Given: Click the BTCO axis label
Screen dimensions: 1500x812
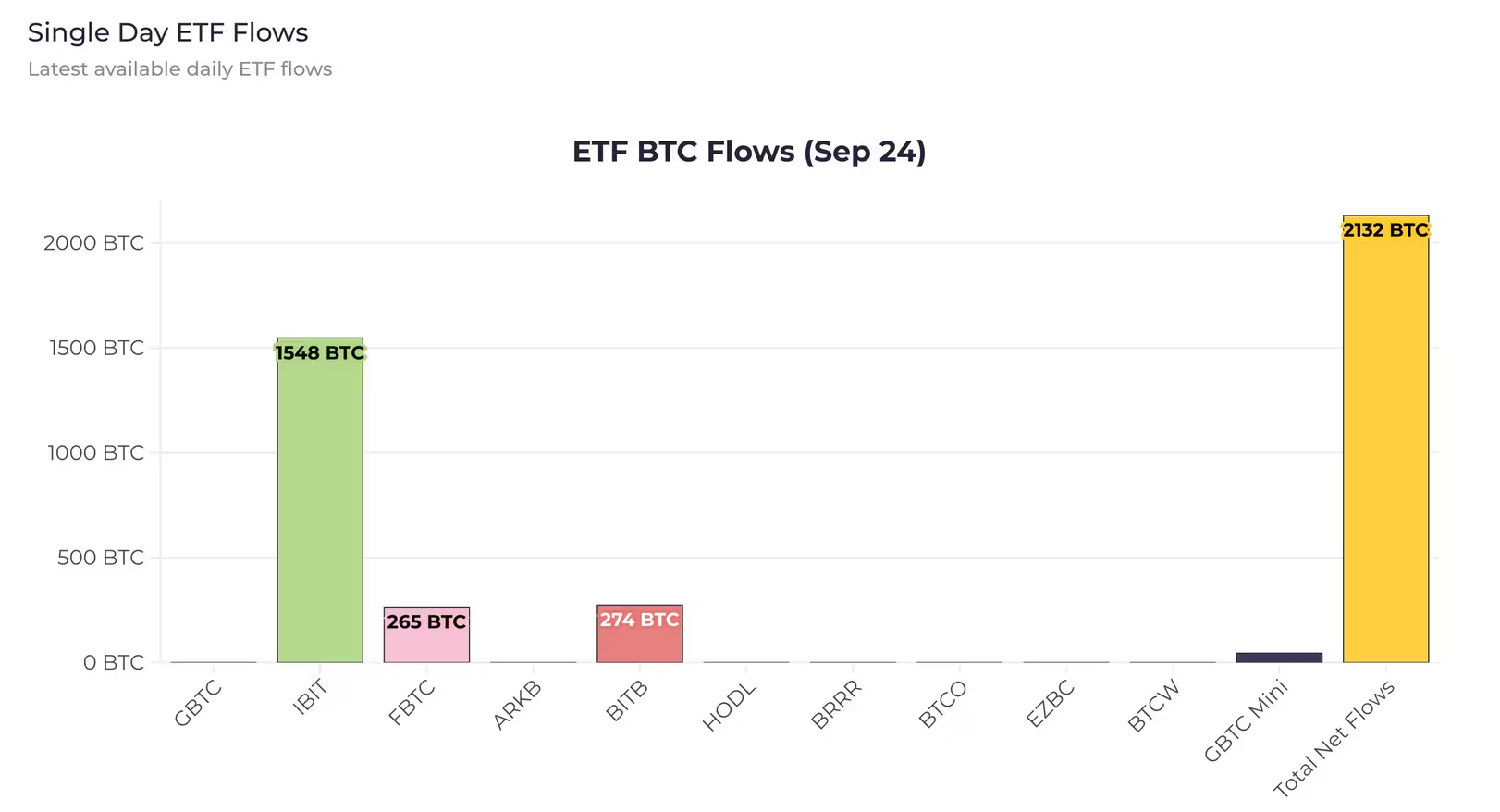Looking at the screenshot, I should 942,705.
